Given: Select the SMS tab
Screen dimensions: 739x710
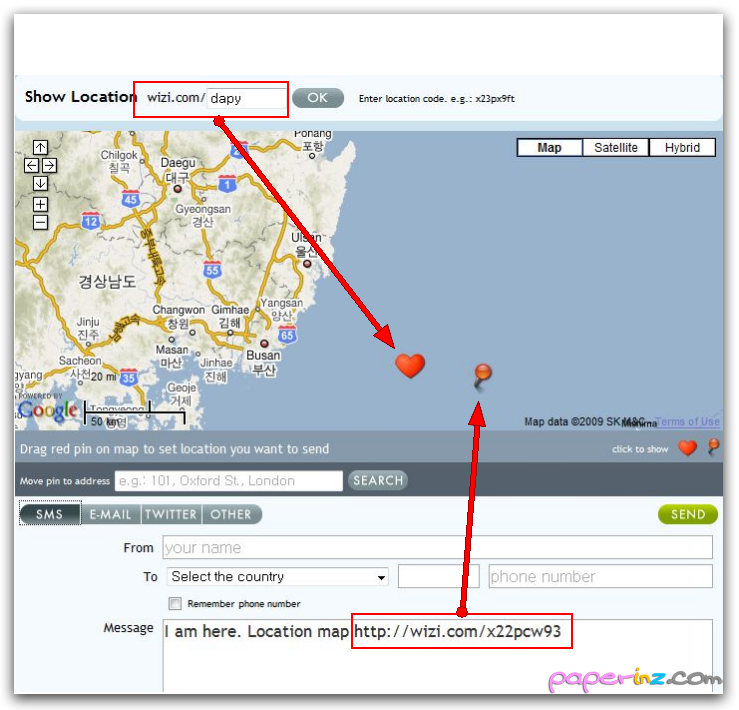Looking at the screenshot, I should (x=50, y=514).
